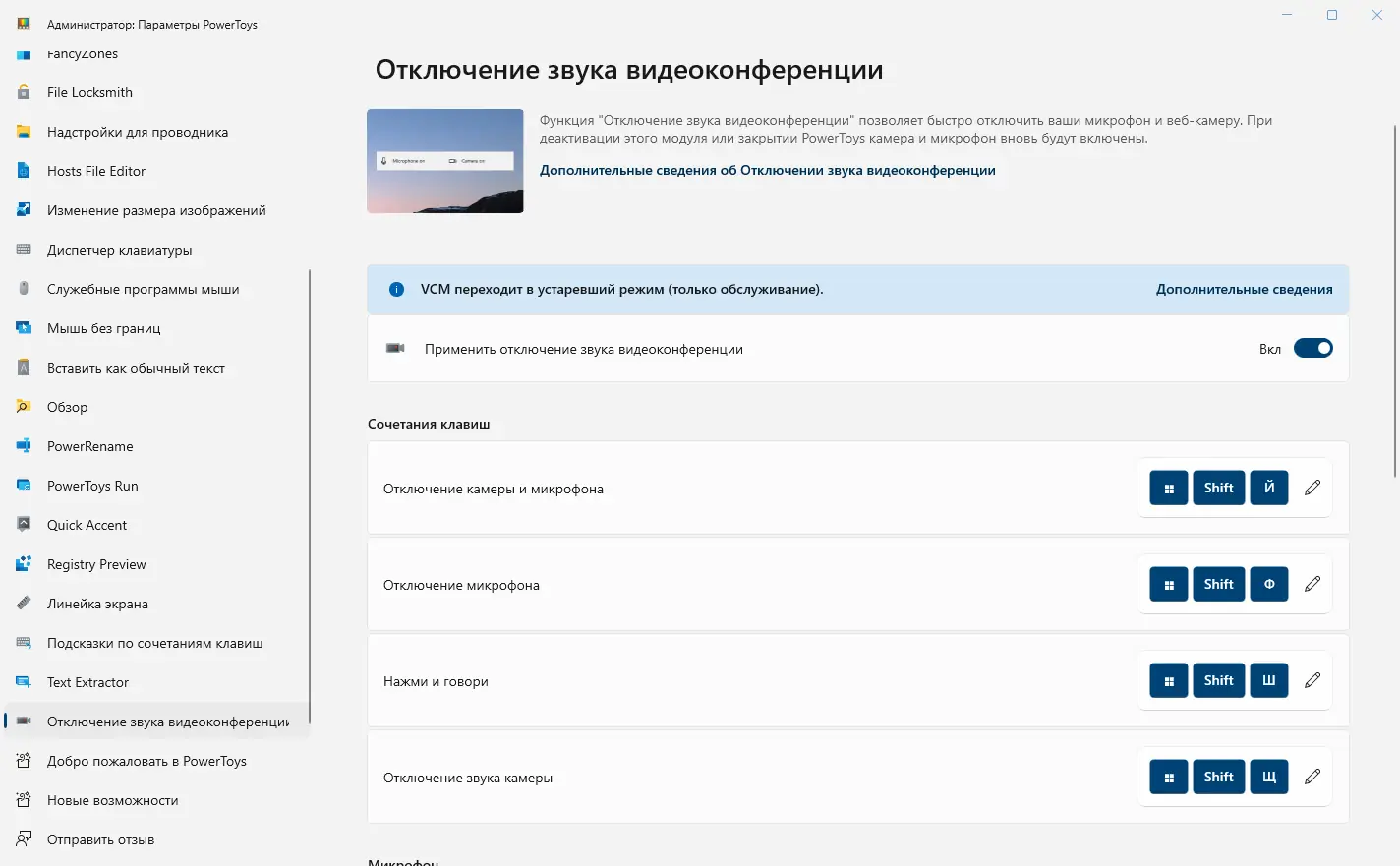
Task: Click the PowerToys app icon in title bar
Action: 24,24
